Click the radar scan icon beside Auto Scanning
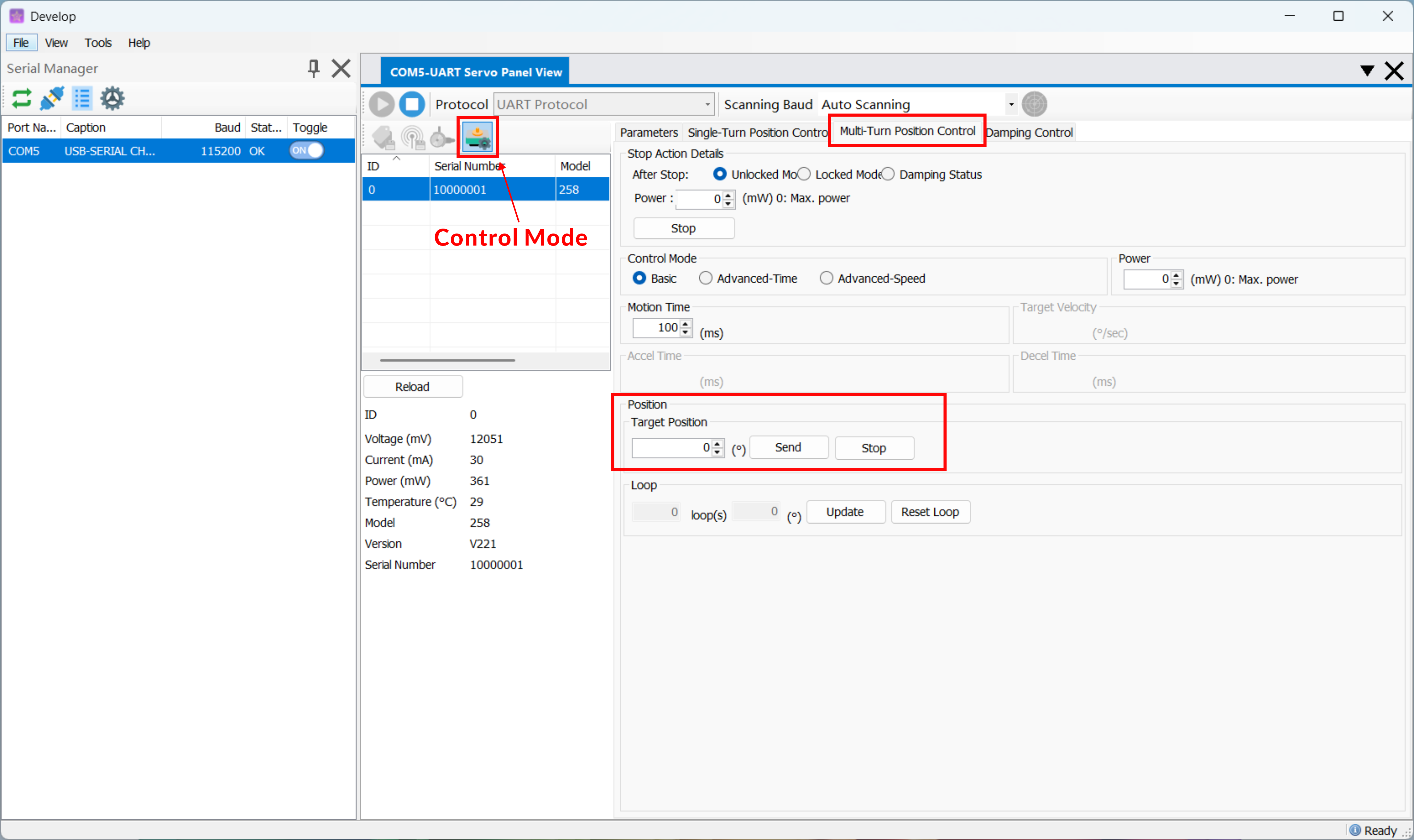Screen dimensions: 1414x840 pos(1034,104)
